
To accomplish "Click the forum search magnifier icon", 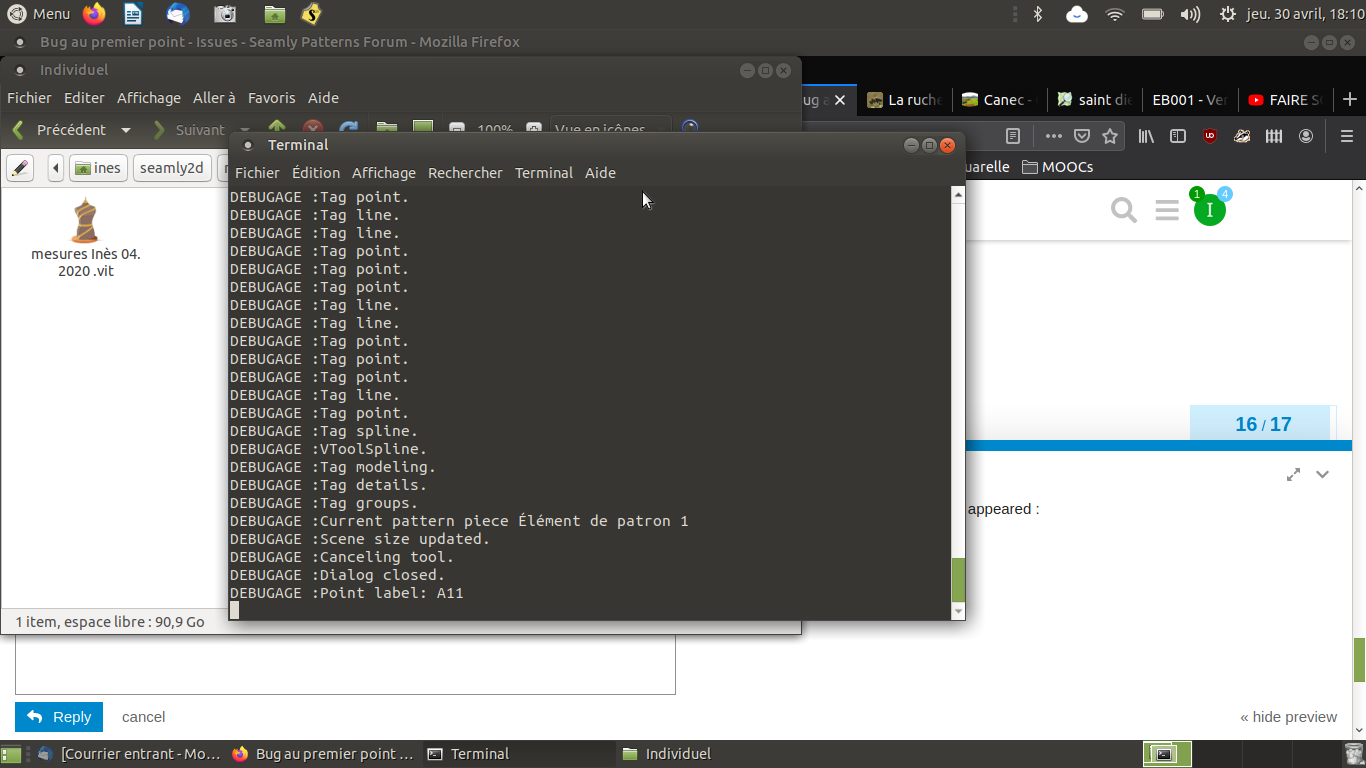I will (x=1124, y=210).
